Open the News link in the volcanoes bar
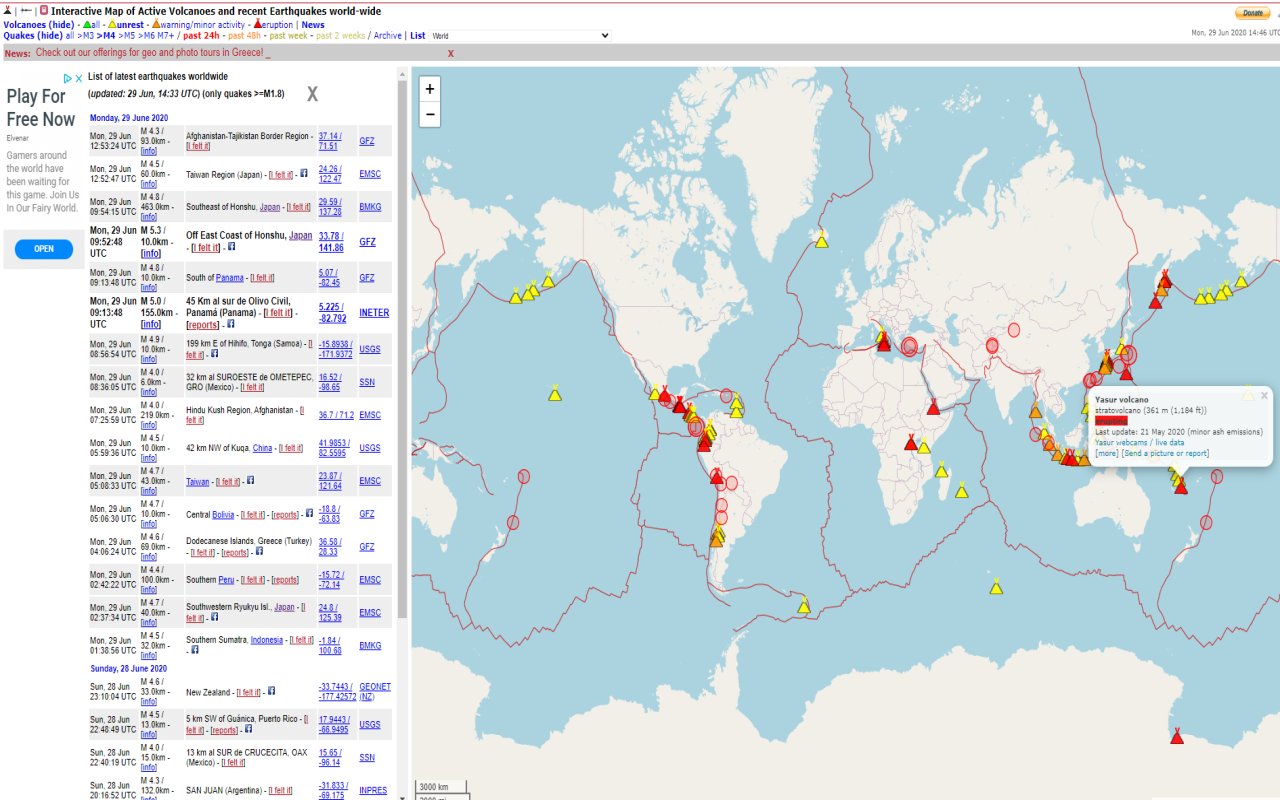Image resolution: width=1280 pixels, height=800 pixels. tap(313, 25)
